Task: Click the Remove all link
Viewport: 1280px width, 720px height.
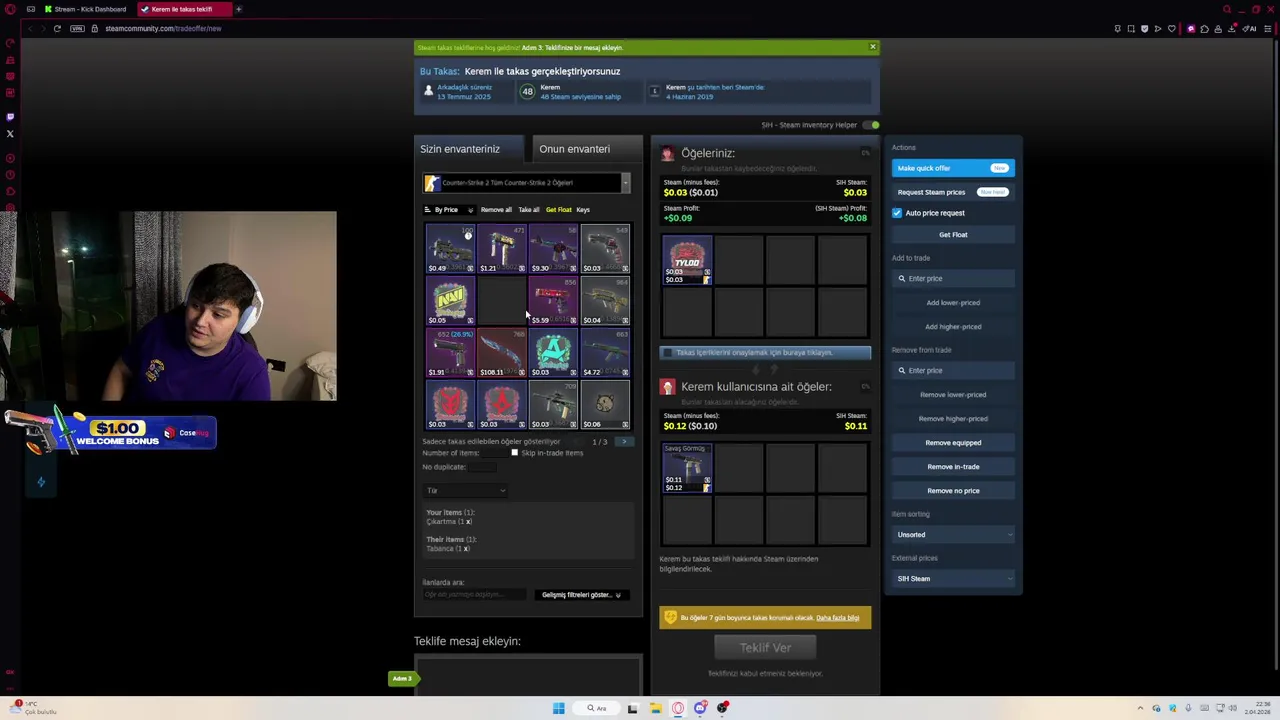Action: coord(496,210)
